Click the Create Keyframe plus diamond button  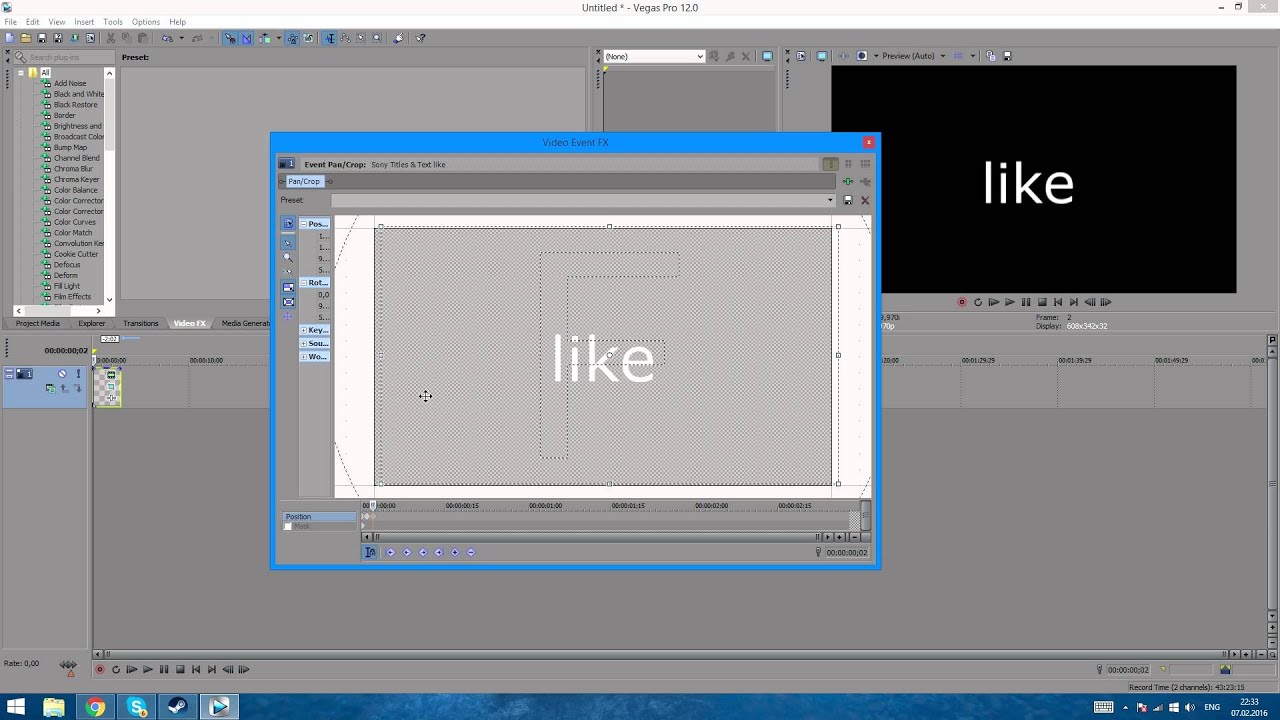point(455,552)
